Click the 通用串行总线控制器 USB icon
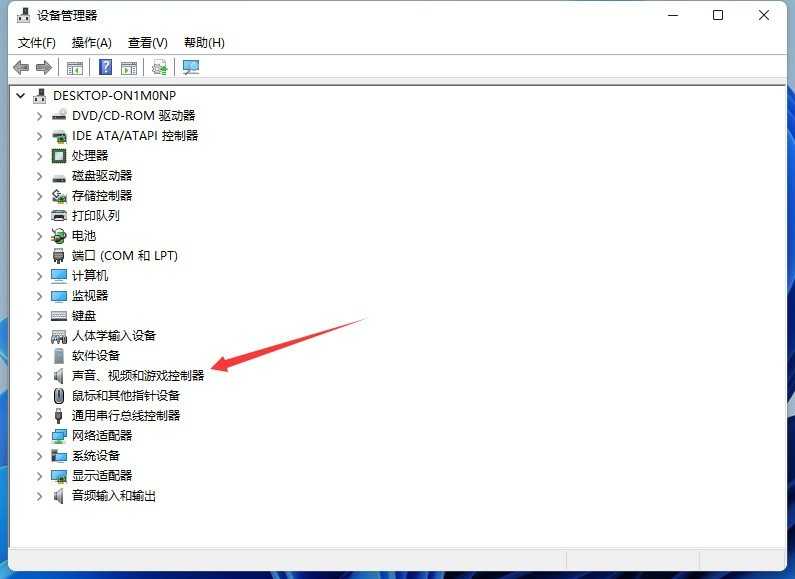 pos(59,416)
